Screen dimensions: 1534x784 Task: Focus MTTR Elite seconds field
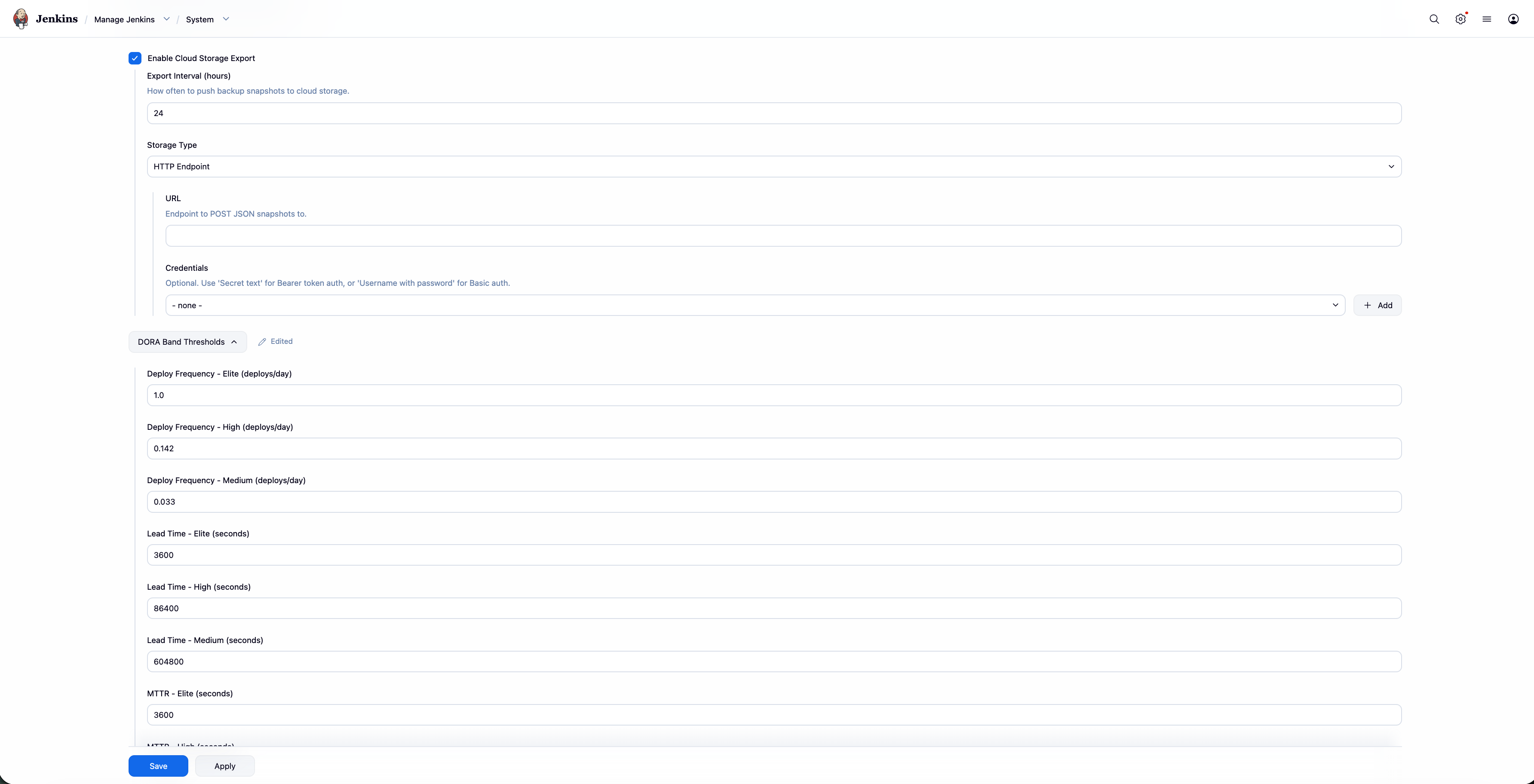[x=774, y=715]
